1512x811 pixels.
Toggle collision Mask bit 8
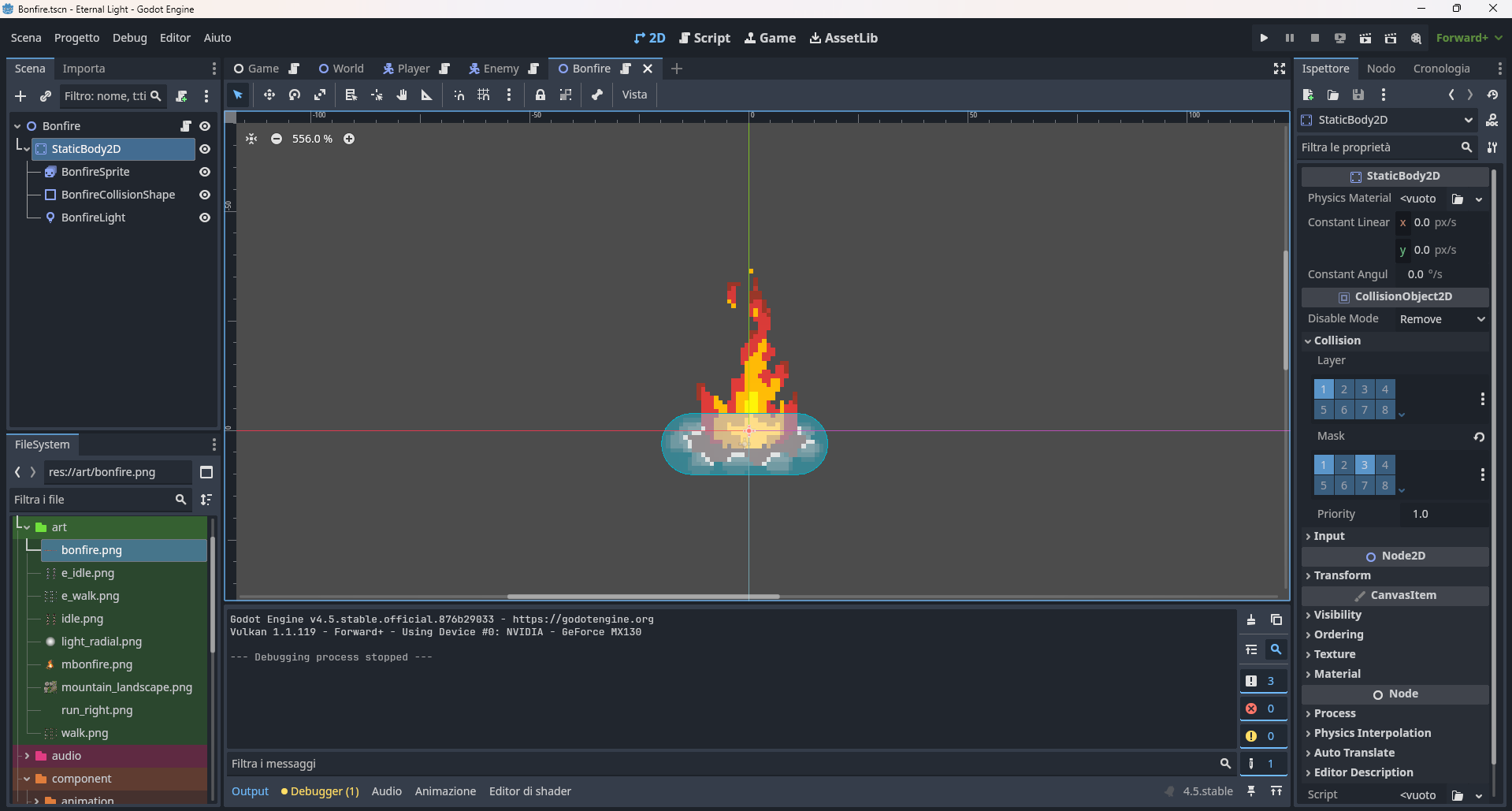click(1385, 485)
